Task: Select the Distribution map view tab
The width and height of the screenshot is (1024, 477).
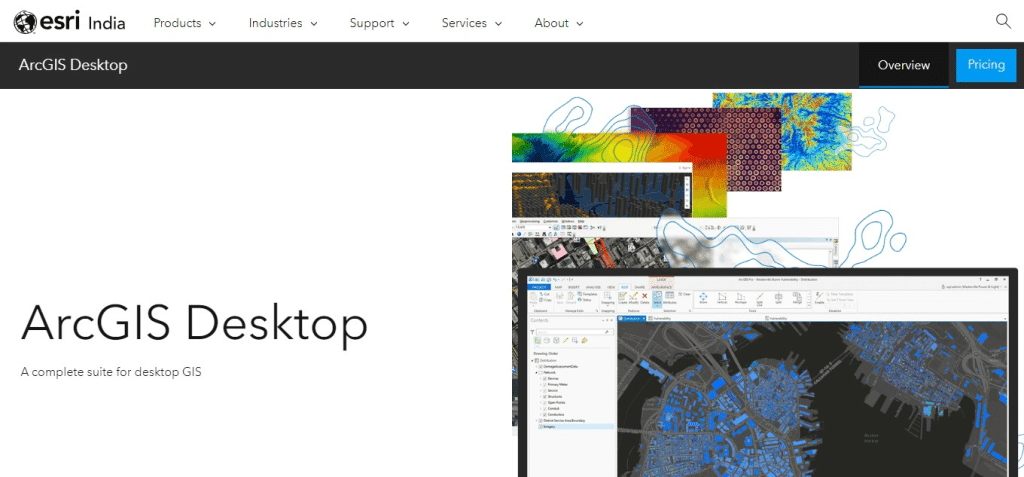Action: coord(632,318)
